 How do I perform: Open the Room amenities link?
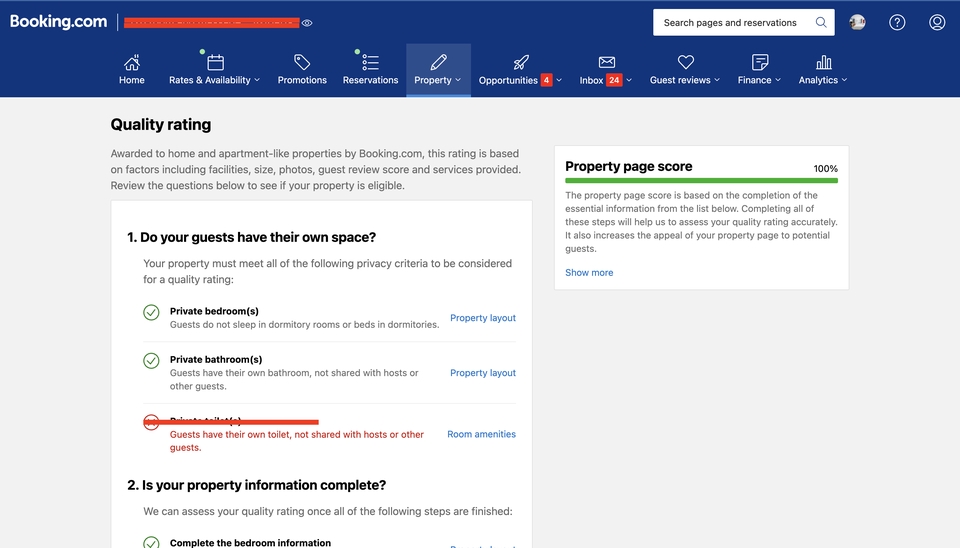481,434
